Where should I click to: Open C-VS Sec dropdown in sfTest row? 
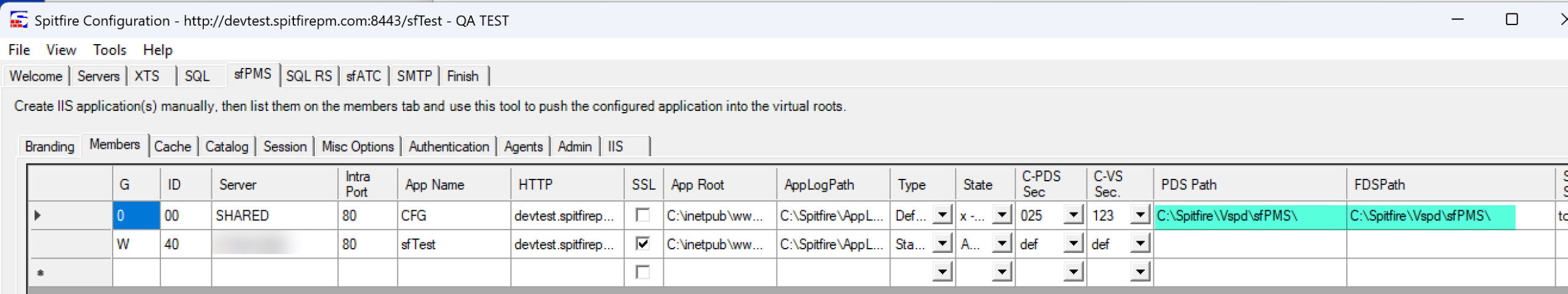pos(1140,244)
